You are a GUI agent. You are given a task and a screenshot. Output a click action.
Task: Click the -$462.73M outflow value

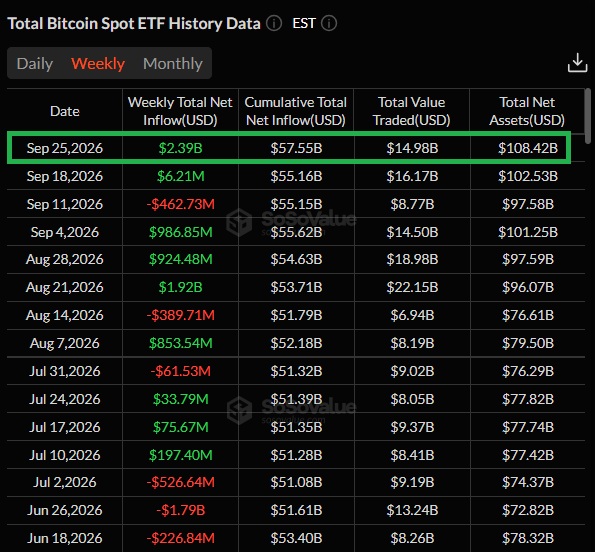180,204
